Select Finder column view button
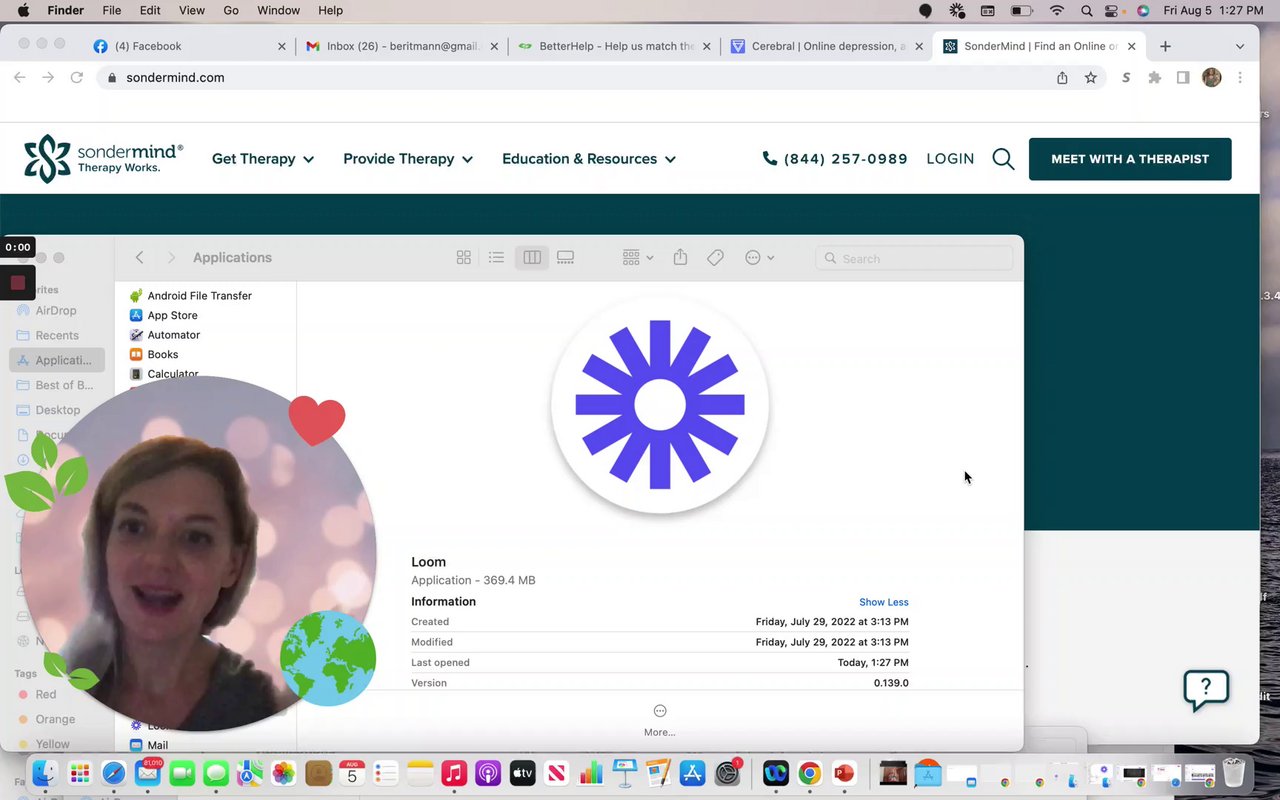Viewport: 1280px width, 800px height. pos(532,258)
